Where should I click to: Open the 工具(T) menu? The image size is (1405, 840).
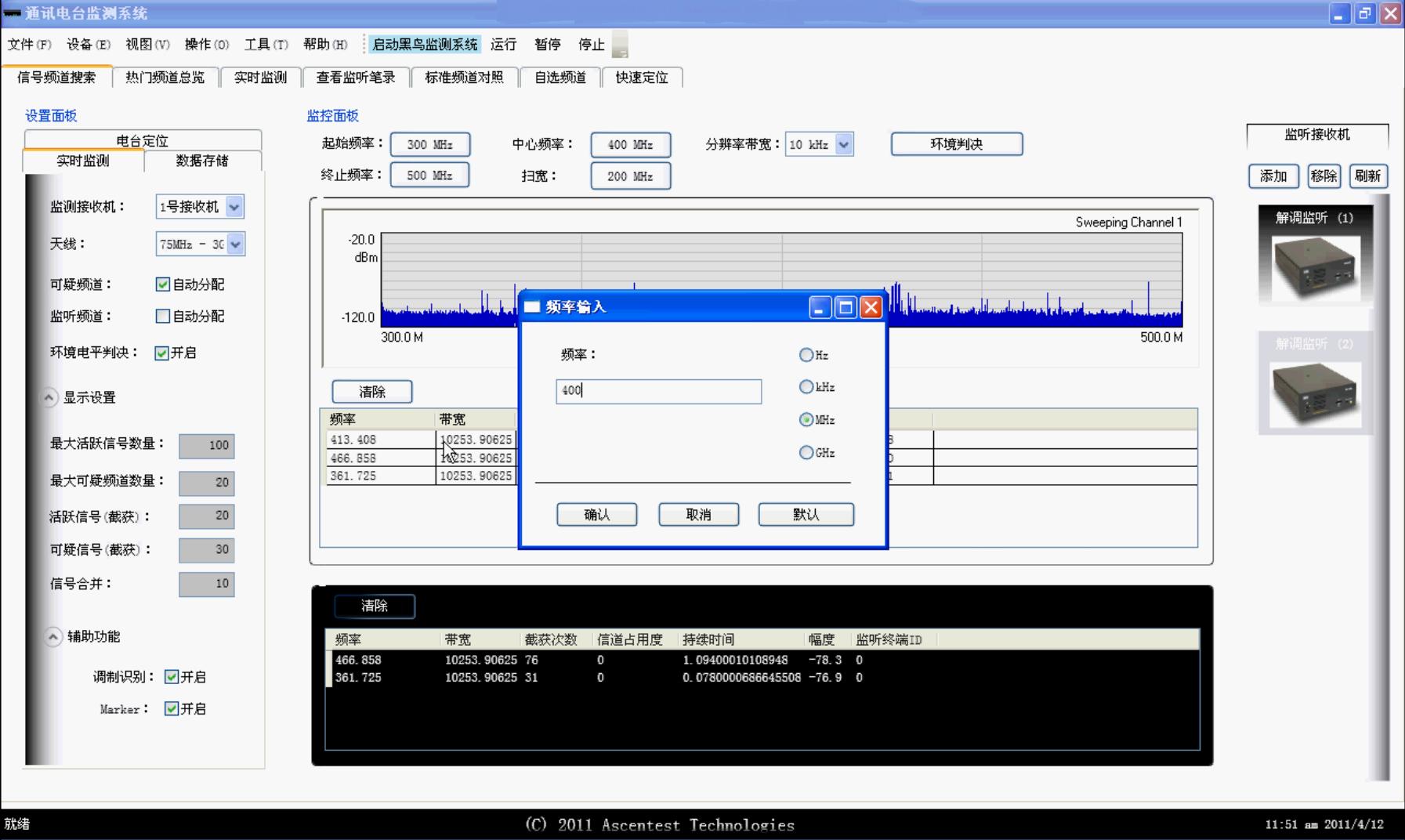(x=266, y=45)
